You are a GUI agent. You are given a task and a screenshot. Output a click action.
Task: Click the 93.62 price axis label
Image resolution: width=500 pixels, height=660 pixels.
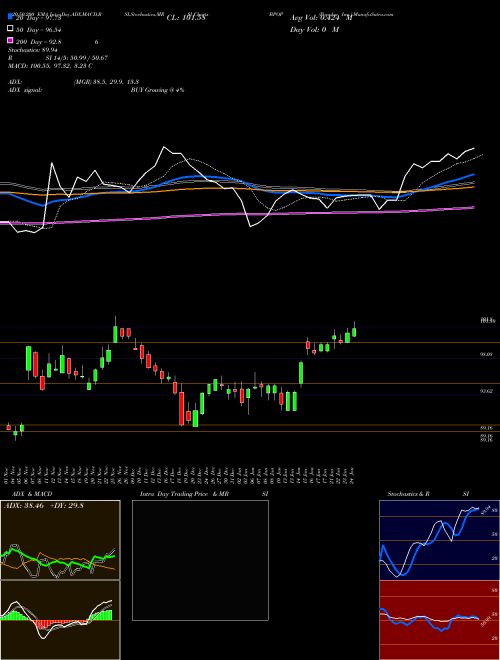point(487,391)
